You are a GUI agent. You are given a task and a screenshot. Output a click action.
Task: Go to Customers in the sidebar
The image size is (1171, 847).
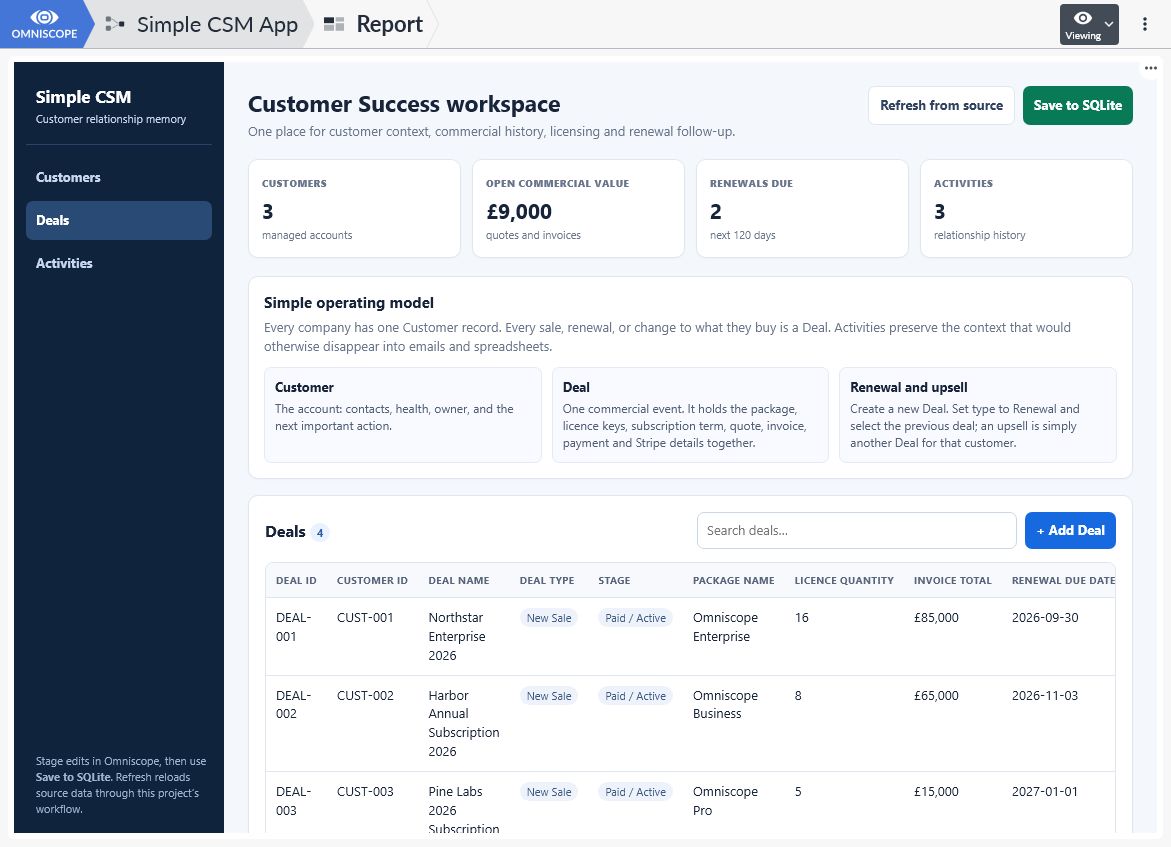[x=119, y=177]
